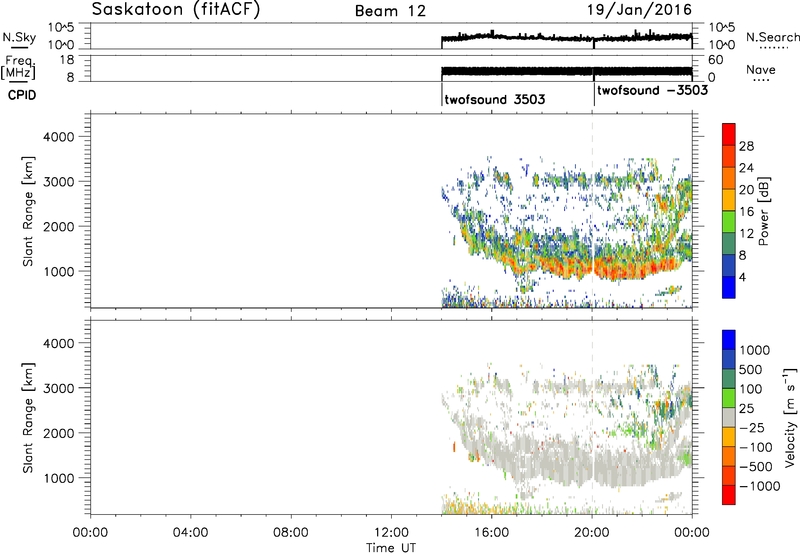Click 'Slant Range [km]' label of the power panel
This screenshot has height=554, width=800.
(28, 211)
